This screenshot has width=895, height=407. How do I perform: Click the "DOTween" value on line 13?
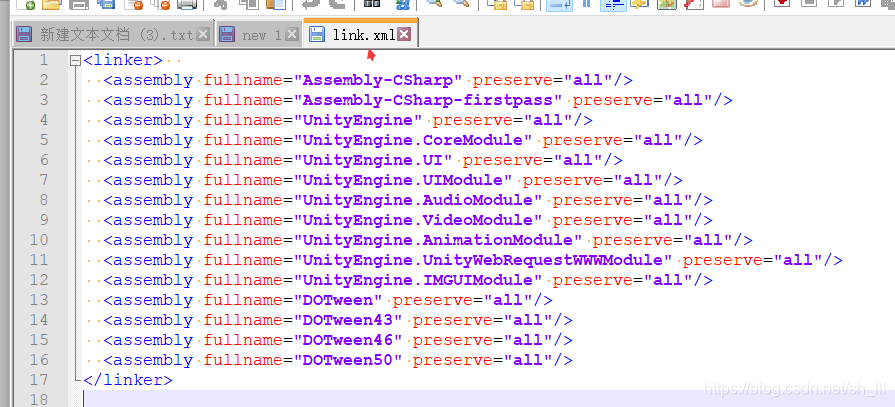[338, 300]
